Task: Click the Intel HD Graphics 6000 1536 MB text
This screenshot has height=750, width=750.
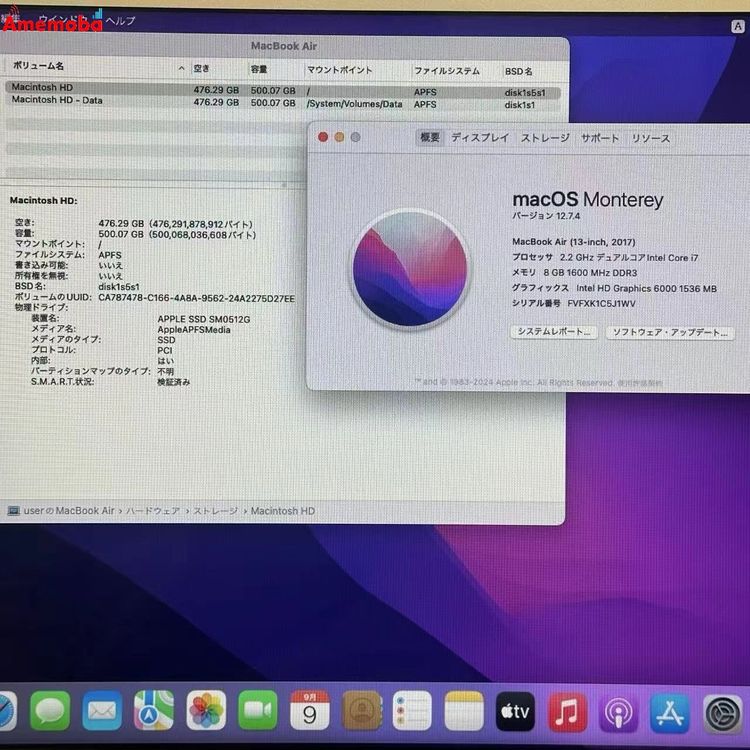Action: 646,288
